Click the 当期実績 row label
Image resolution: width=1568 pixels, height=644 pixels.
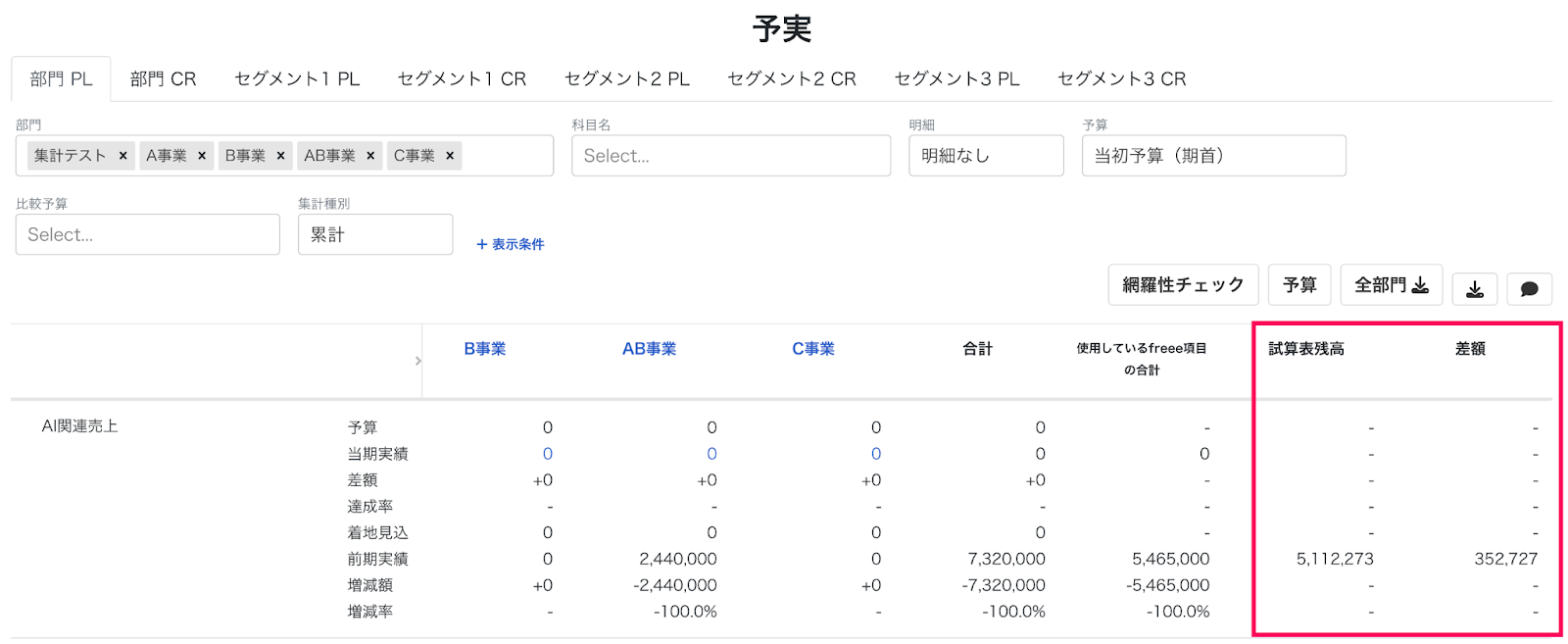[377, 454]
